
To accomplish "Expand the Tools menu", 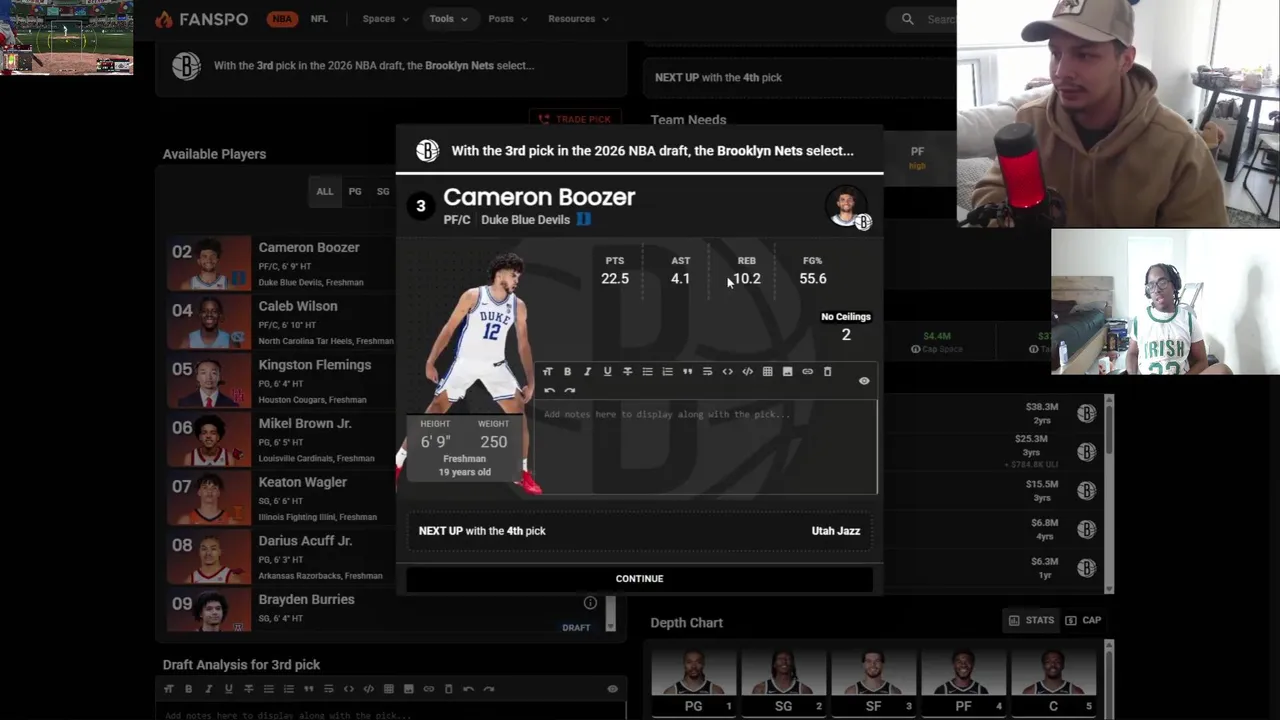I will 448,19.
